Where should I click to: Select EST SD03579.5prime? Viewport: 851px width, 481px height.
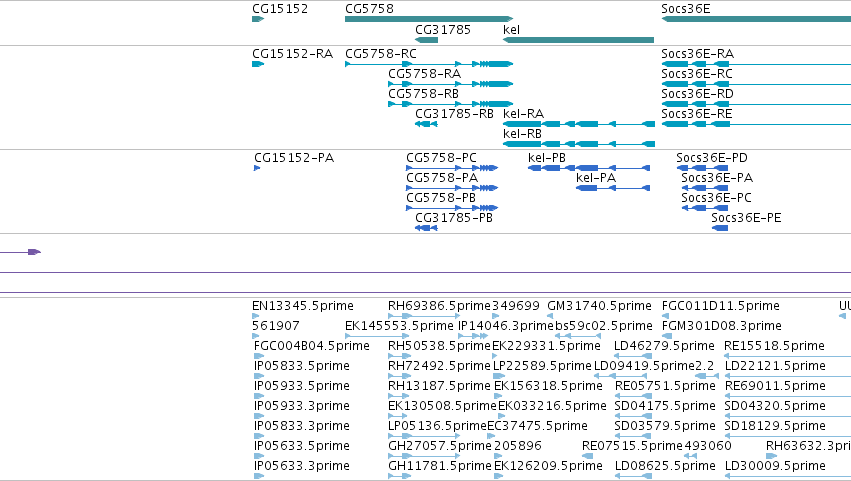click(665, 427)
